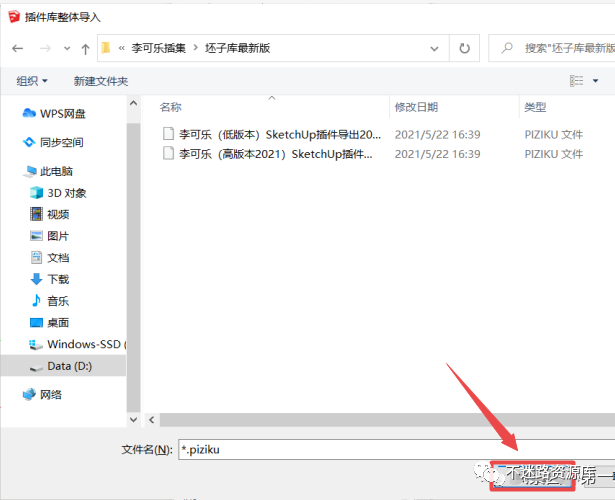Click the navigation pane scroll up arrow
This screenshot has width=615, height=500.
pyautogui.click(x=133, y=103)
